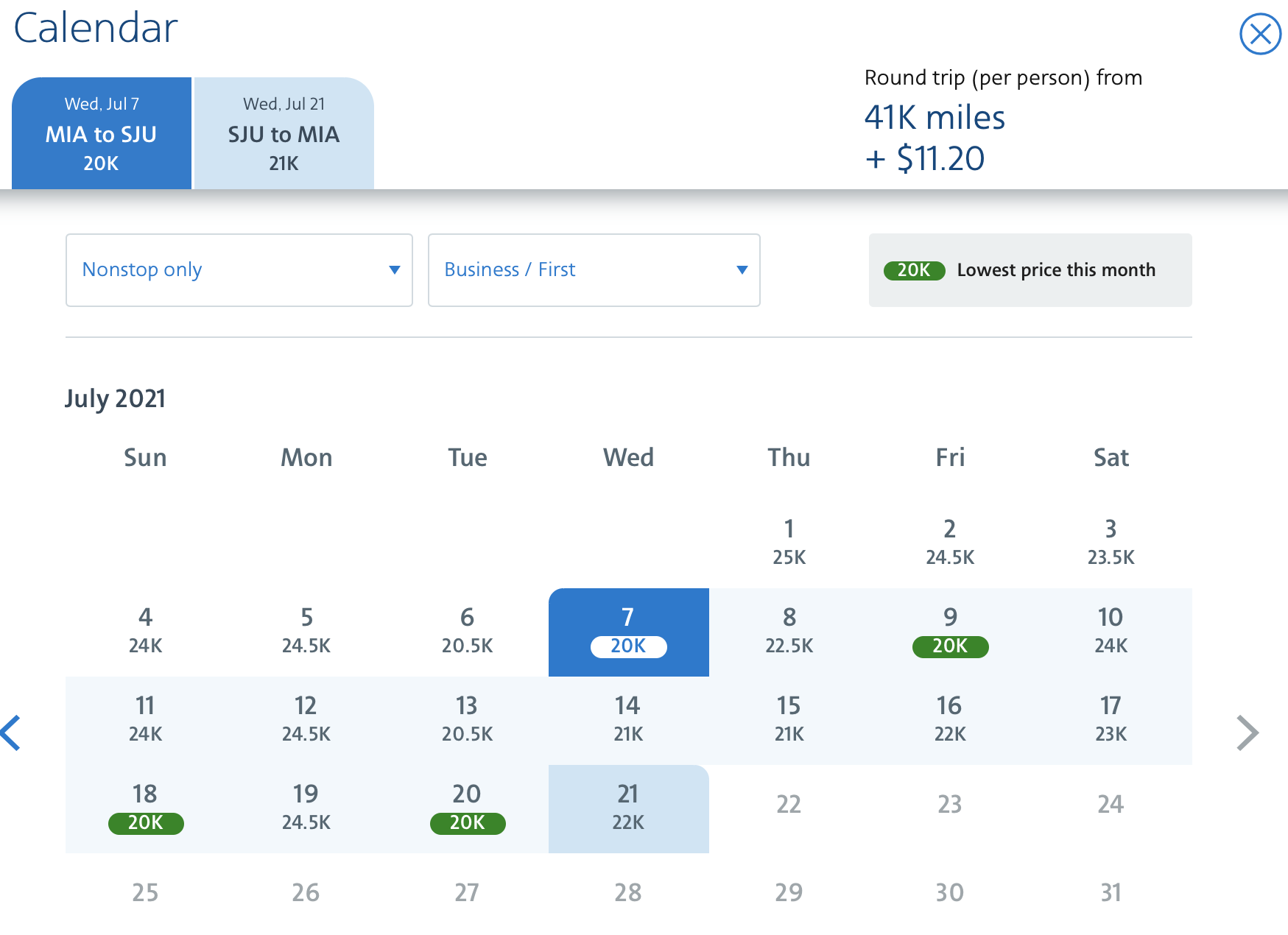Click the 20K lowest price legend badge
The image size is (1288, 935).
[x=913, y=270]
